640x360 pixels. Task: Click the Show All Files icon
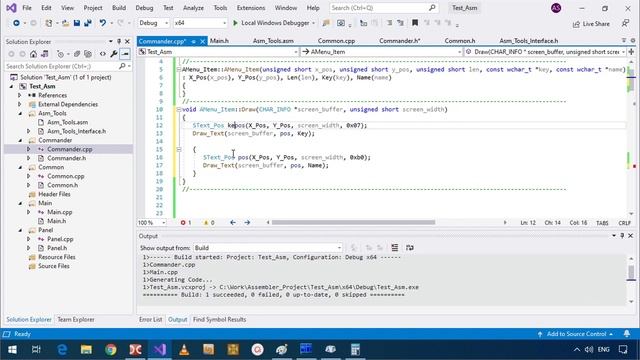88,54
